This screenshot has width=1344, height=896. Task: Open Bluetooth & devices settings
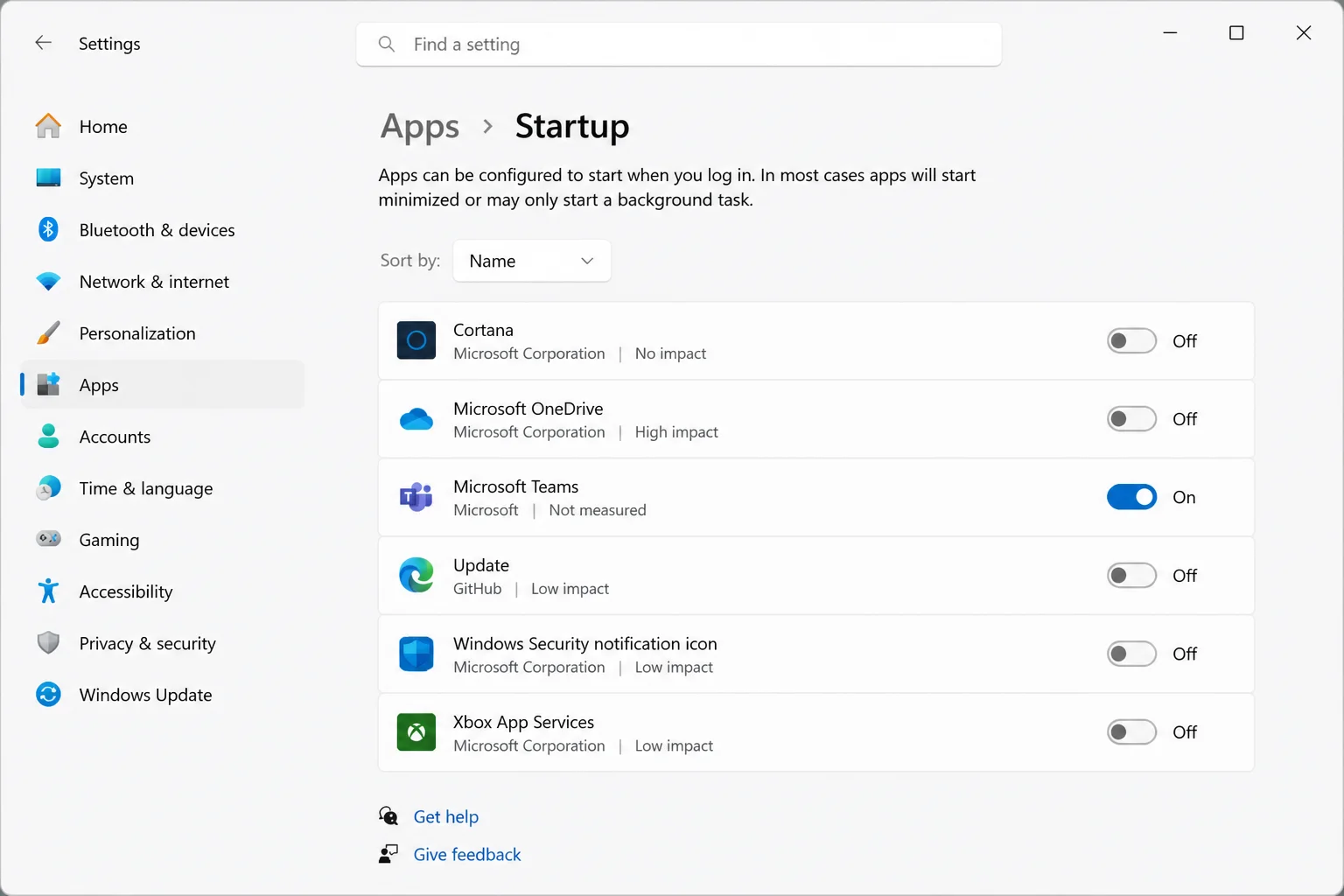point(163,229)
